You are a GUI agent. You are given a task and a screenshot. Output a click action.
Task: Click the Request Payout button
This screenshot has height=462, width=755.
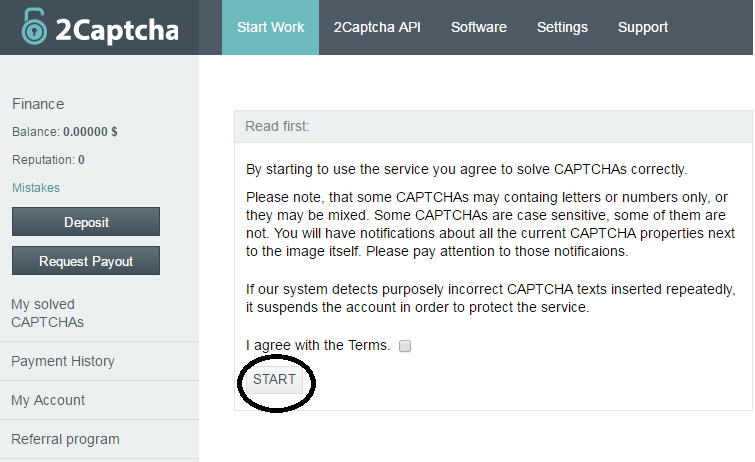pyautogui.click(x=86, y=261)
